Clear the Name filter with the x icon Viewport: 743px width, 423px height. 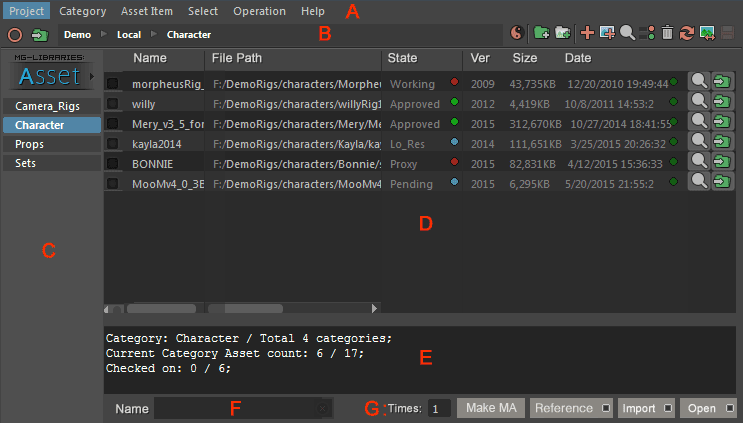[323, 408]
